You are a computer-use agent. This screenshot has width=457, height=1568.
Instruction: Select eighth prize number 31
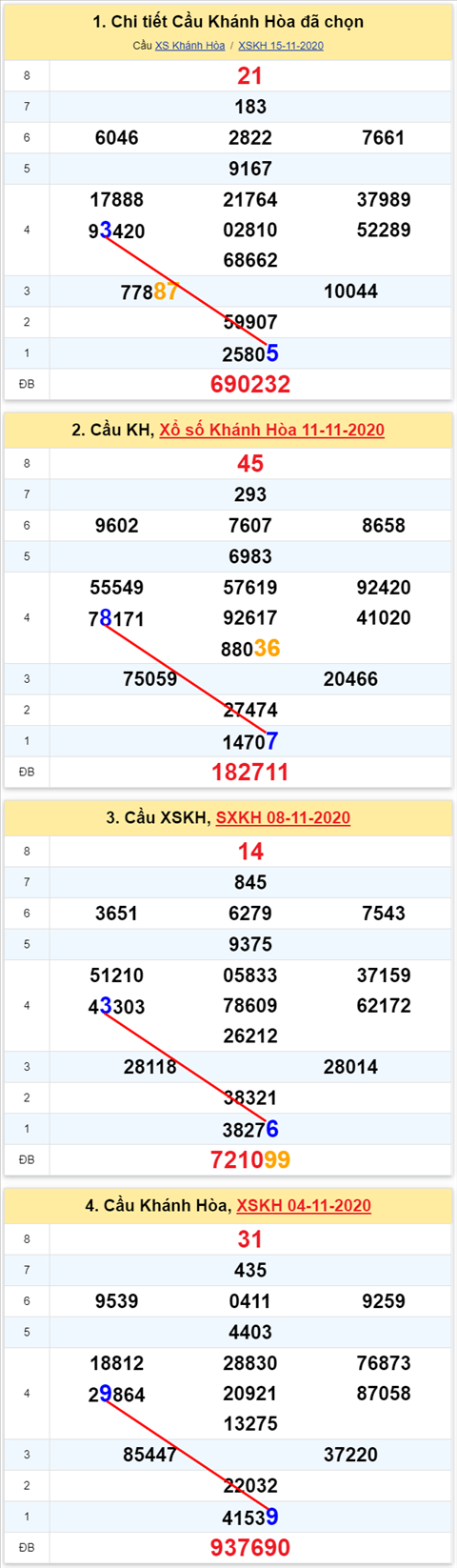point(250,1239)
